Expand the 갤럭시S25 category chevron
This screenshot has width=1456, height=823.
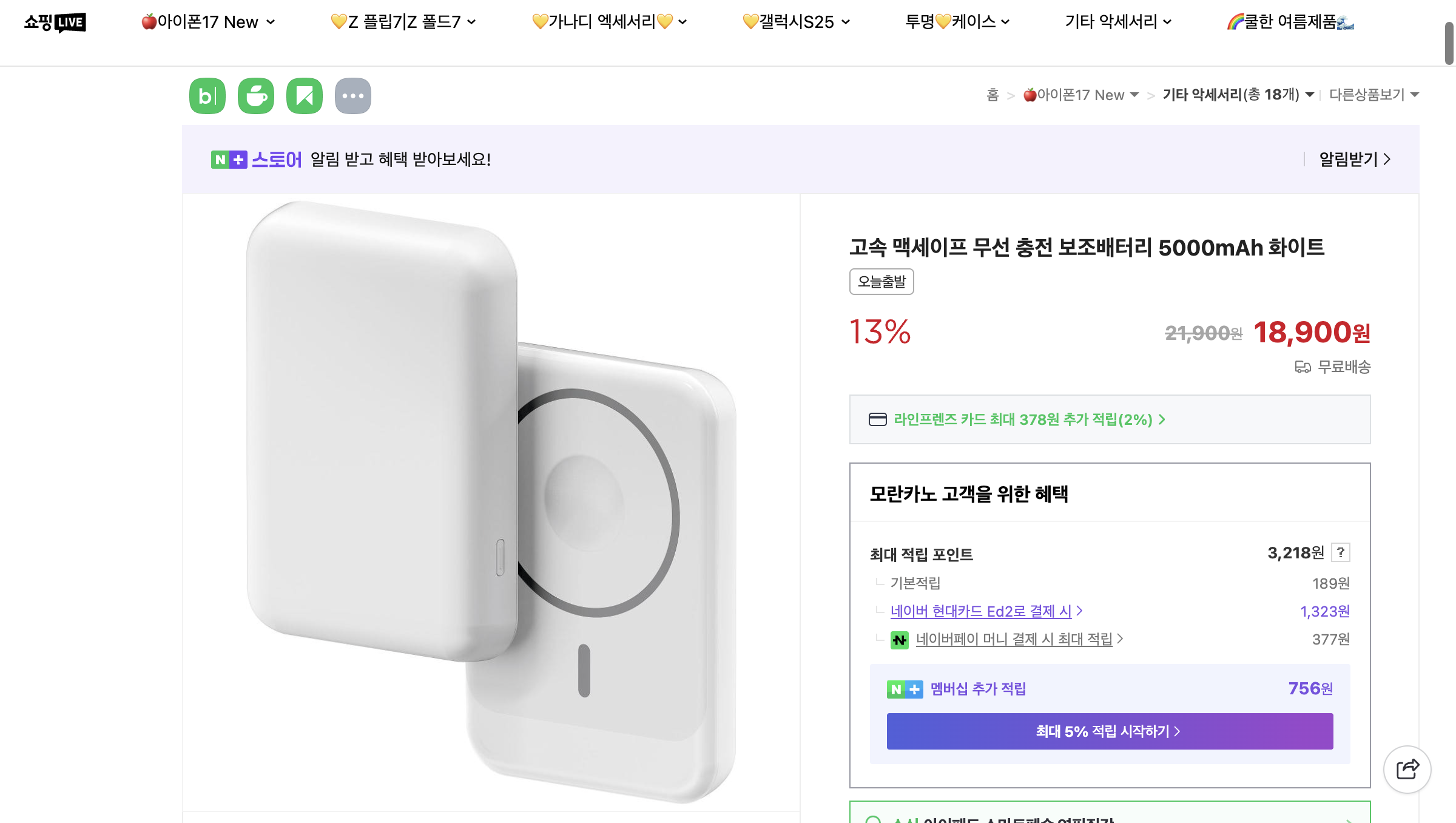coord(845,22)
